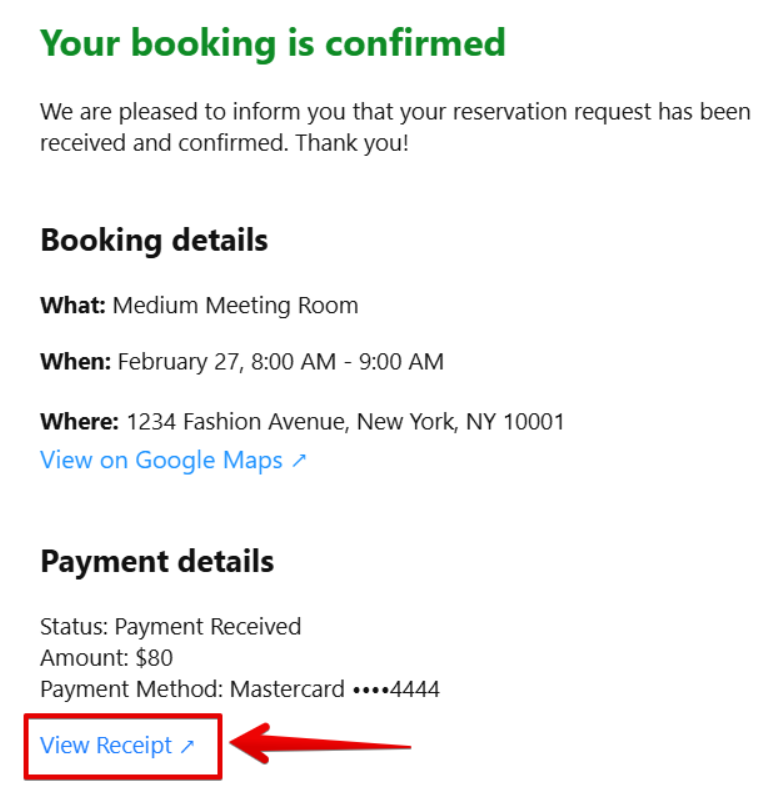Click the 'Booking details' heading

tap(154, 241)
